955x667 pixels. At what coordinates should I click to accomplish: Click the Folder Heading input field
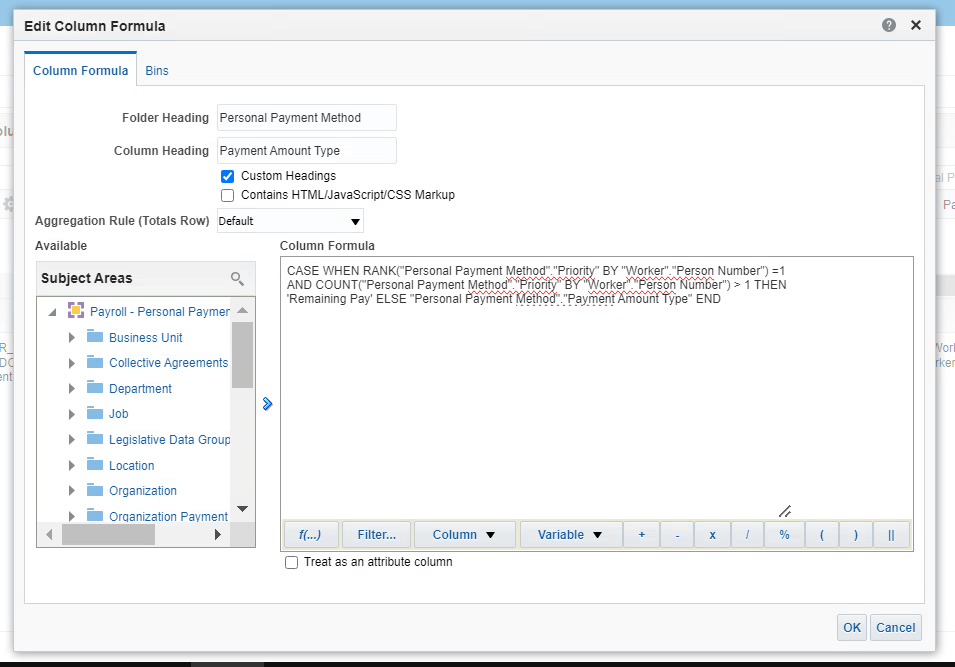coord(306,117)
